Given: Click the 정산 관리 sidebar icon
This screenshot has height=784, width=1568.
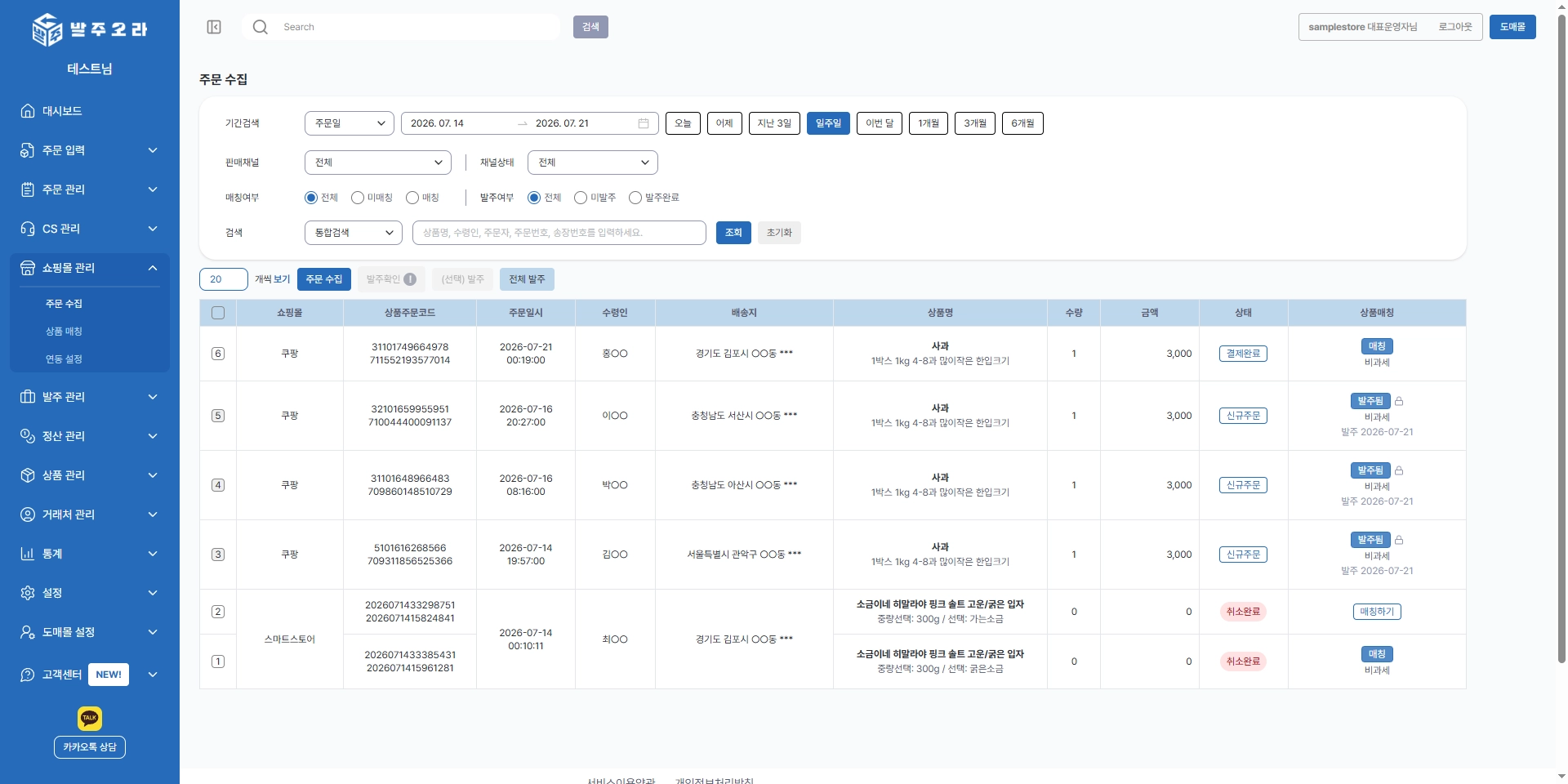Looking at the screenshot, I should [x=28, y=436].
